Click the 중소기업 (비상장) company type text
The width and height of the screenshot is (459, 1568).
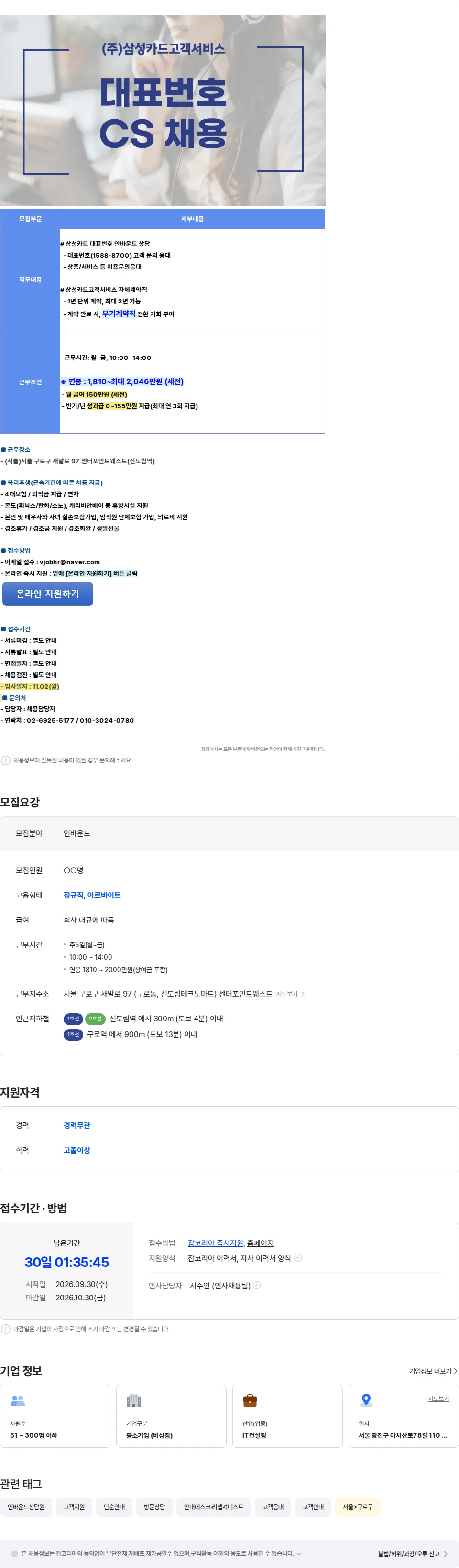149,1434
